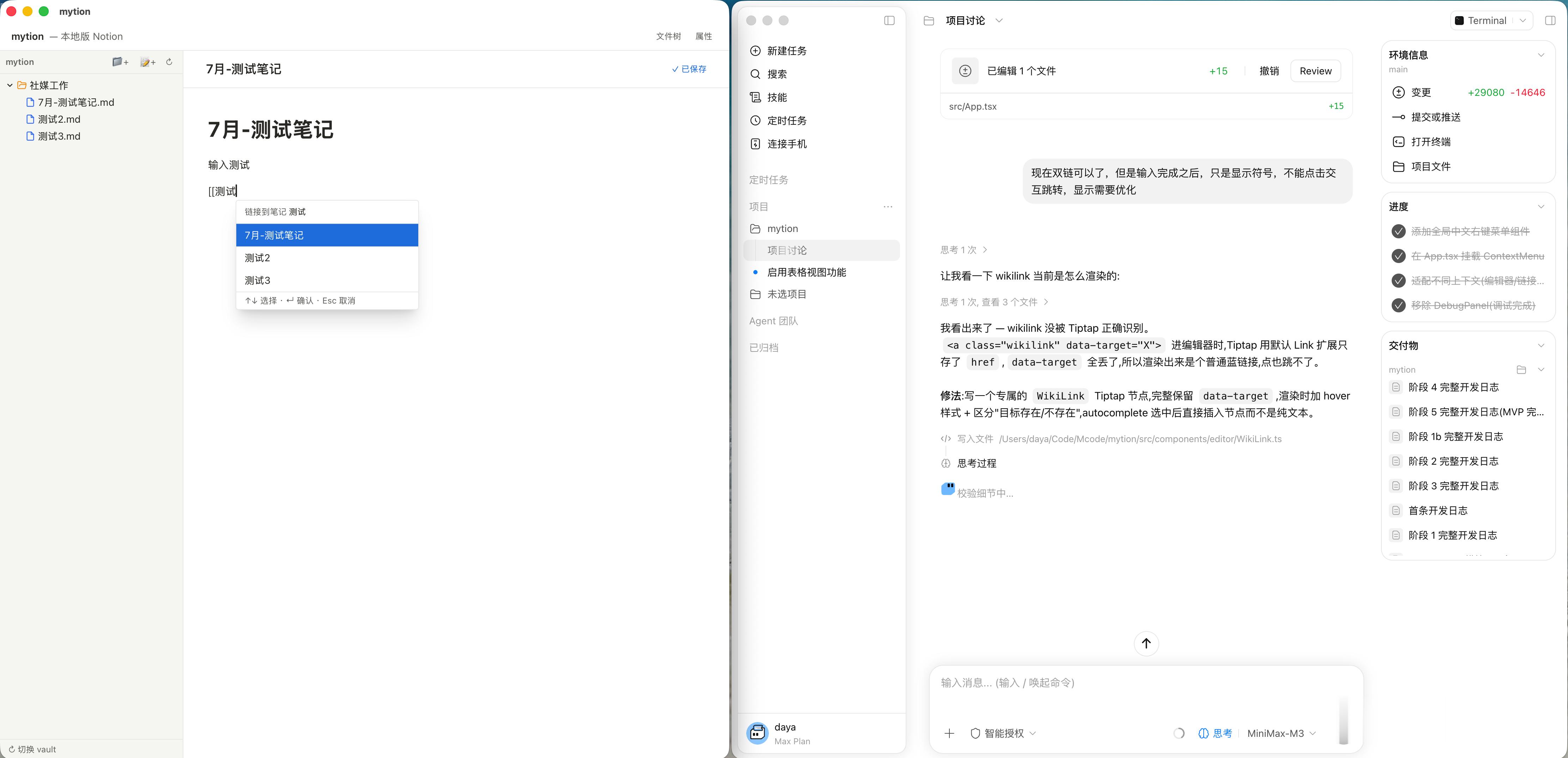Open 首条开发日志 document
The height and width of the screenshot is (758, 1568).
coord(1438,511)
